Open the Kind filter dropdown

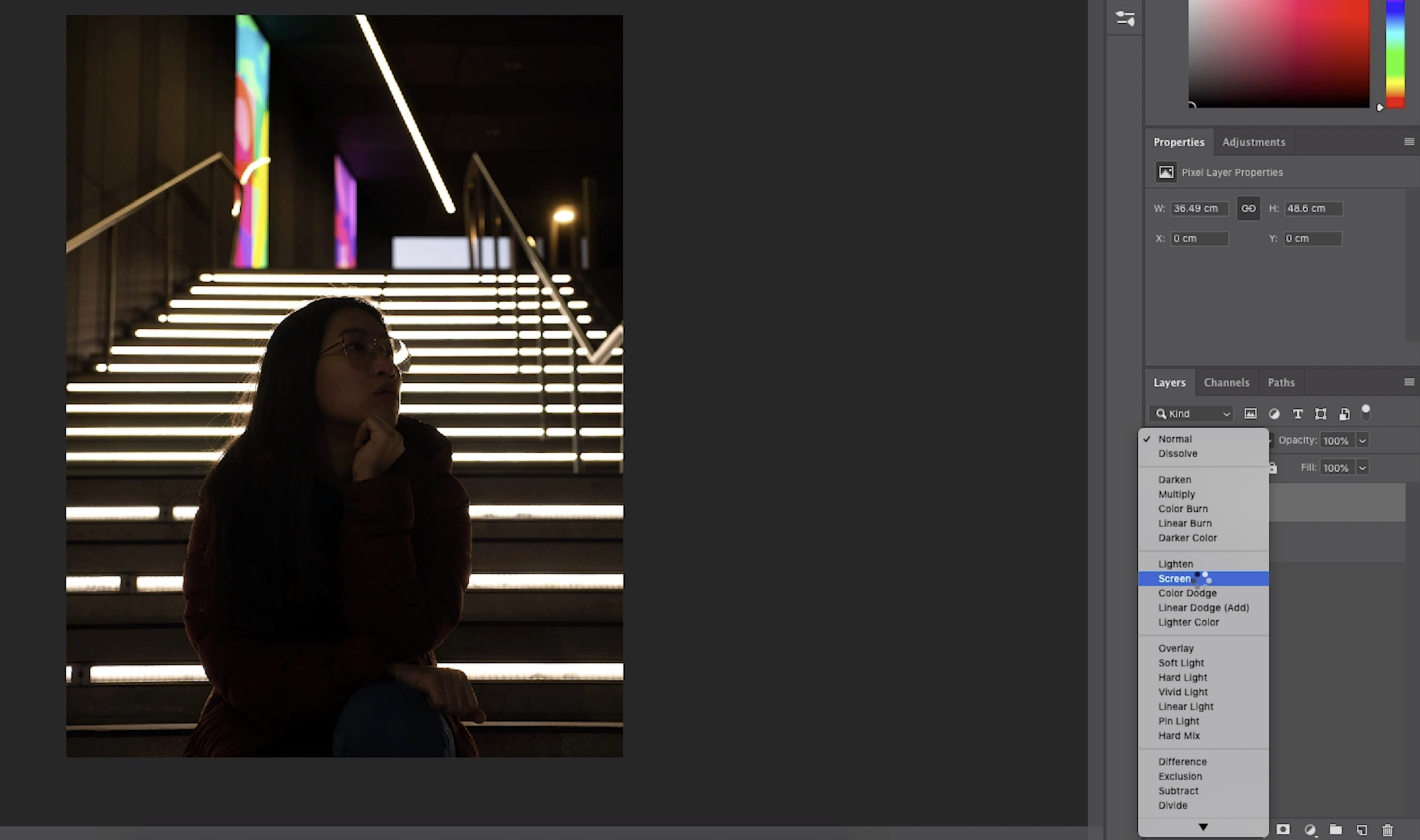click(1191, 413)
